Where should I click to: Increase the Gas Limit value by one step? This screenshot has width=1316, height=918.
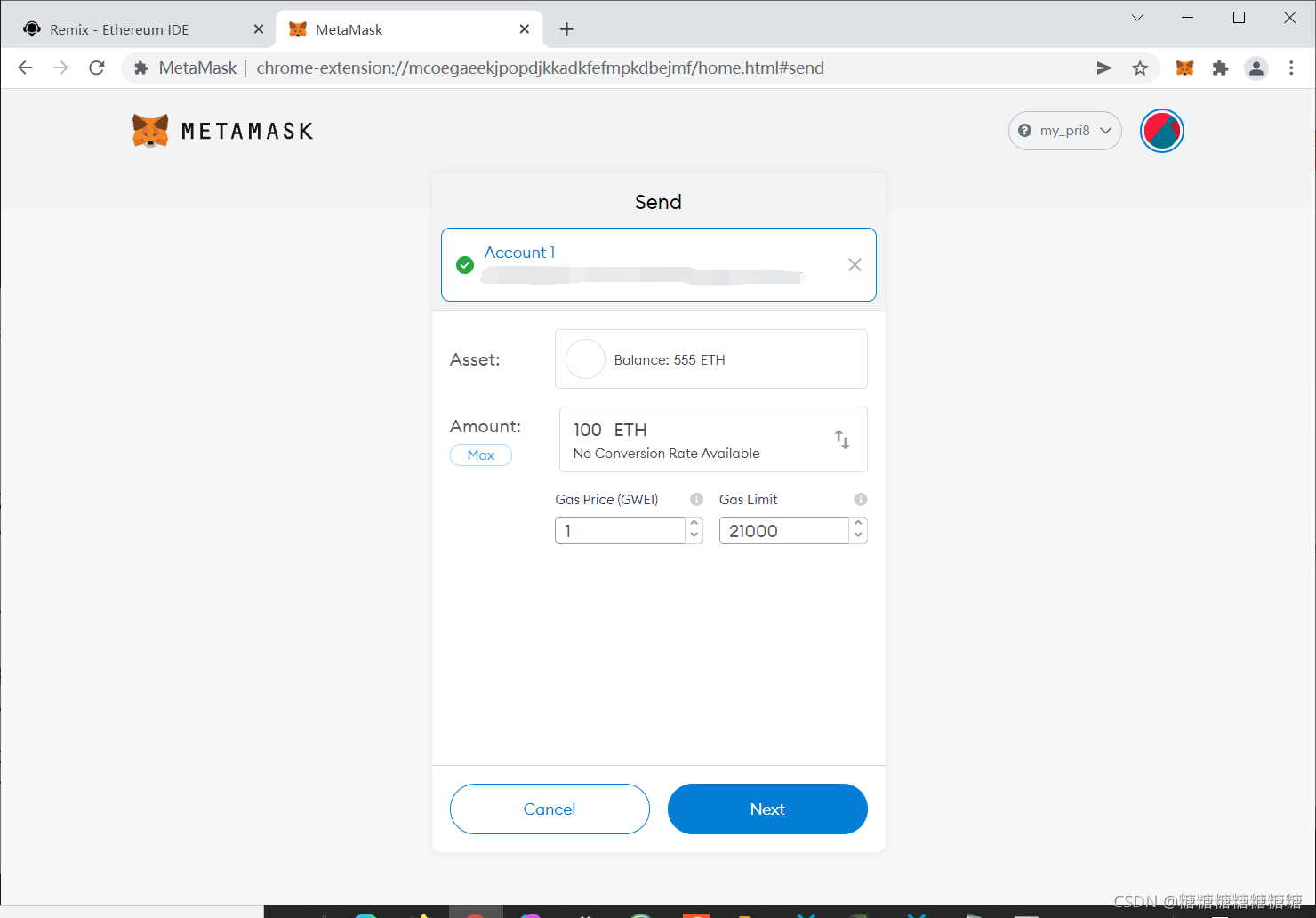click(858, 524)
